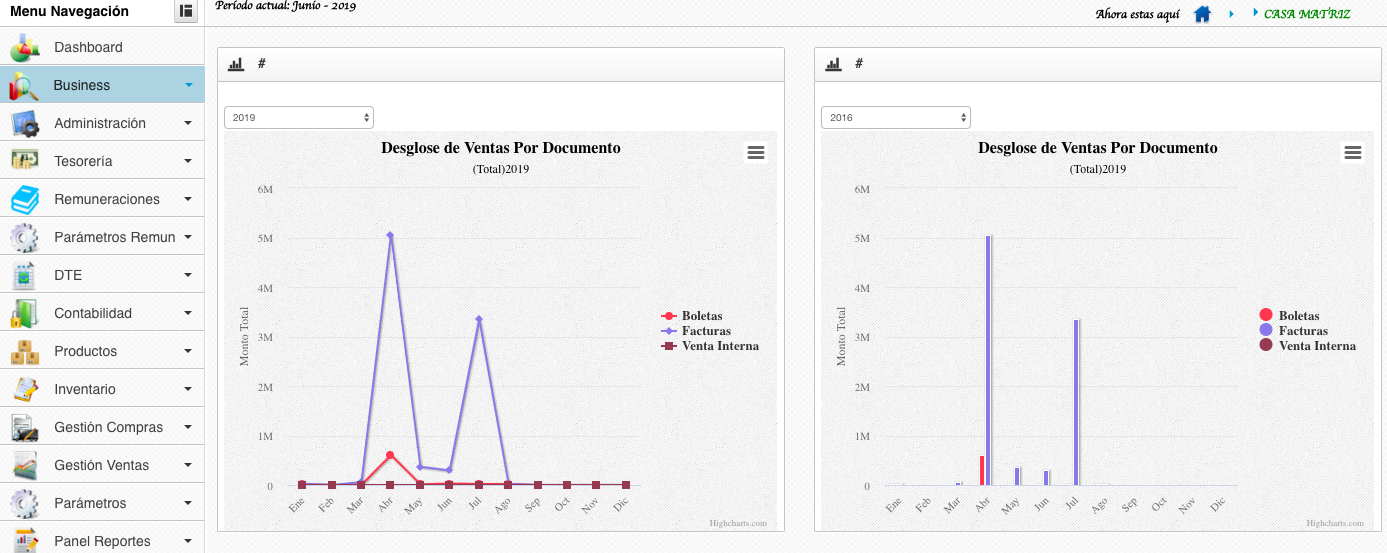Hide Venta Interna series in left chart
The height and width of the screenshot is (553, 1387).
pyautogui.click(x=720, y=346)
